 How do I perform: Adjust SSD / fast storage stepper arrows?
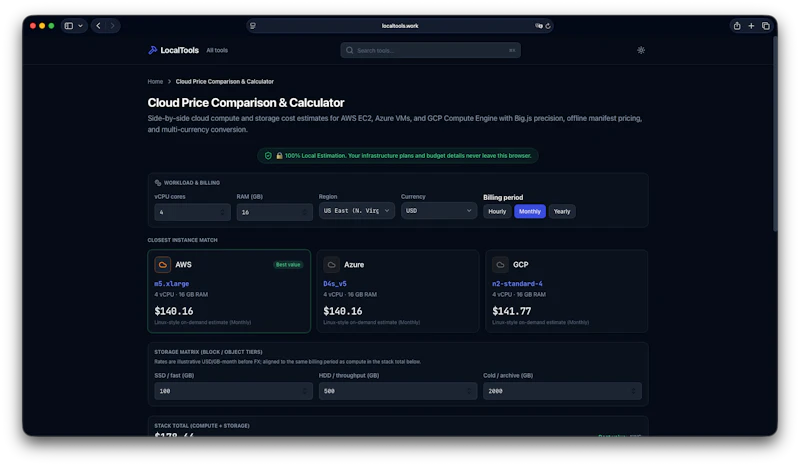point(305,391)
